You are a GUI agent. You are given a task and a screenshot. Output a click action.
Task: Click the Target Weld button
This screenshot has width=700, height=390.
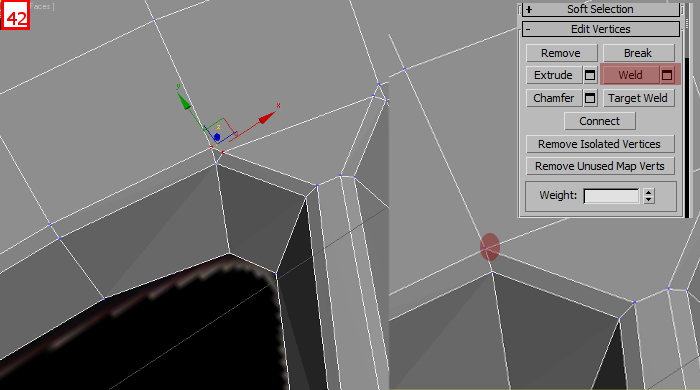[638, 98]
